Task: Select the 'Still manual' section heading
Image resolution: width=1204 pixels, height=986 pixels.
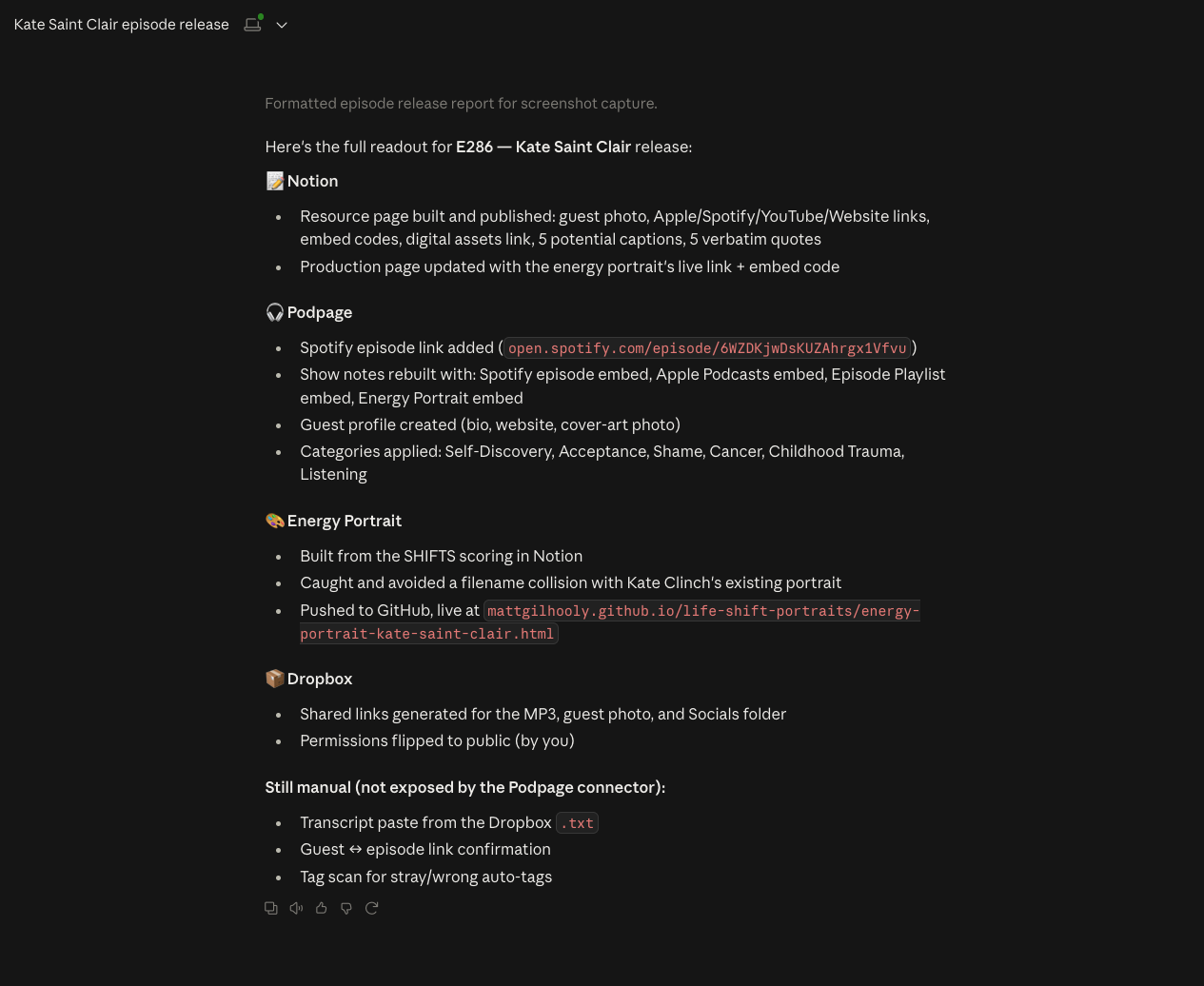Action: 465,787
